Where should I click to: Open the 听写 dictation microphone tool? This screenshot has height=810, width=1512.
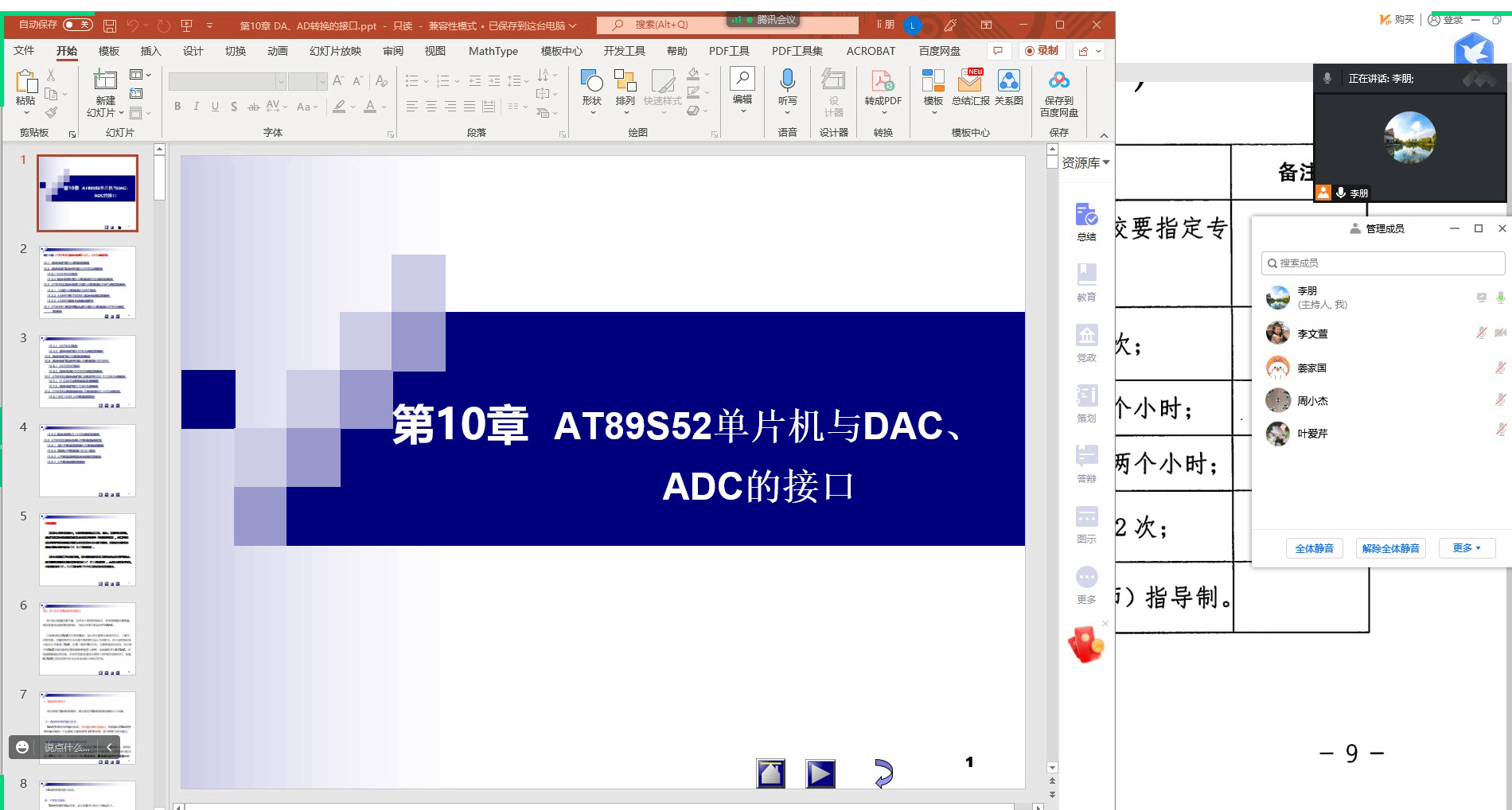pyautogui.click(x=787, y=81)
